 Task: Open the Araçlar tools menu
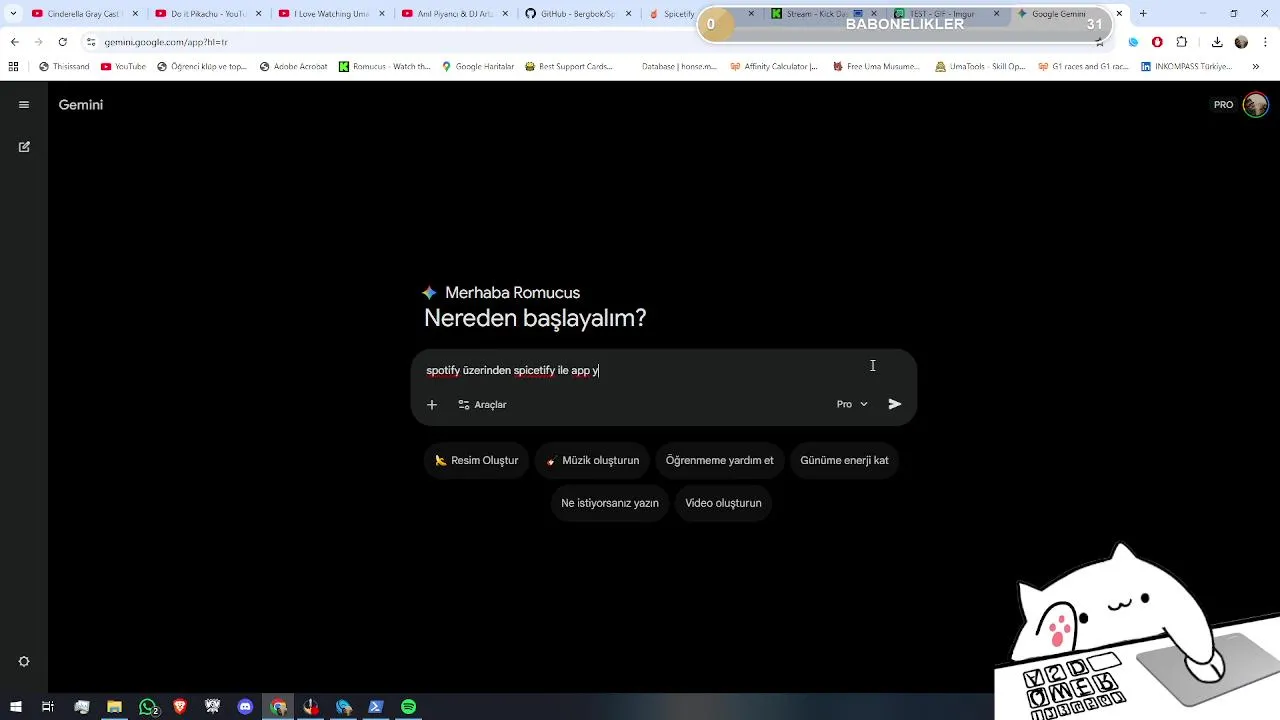click(x=482, y=405)
